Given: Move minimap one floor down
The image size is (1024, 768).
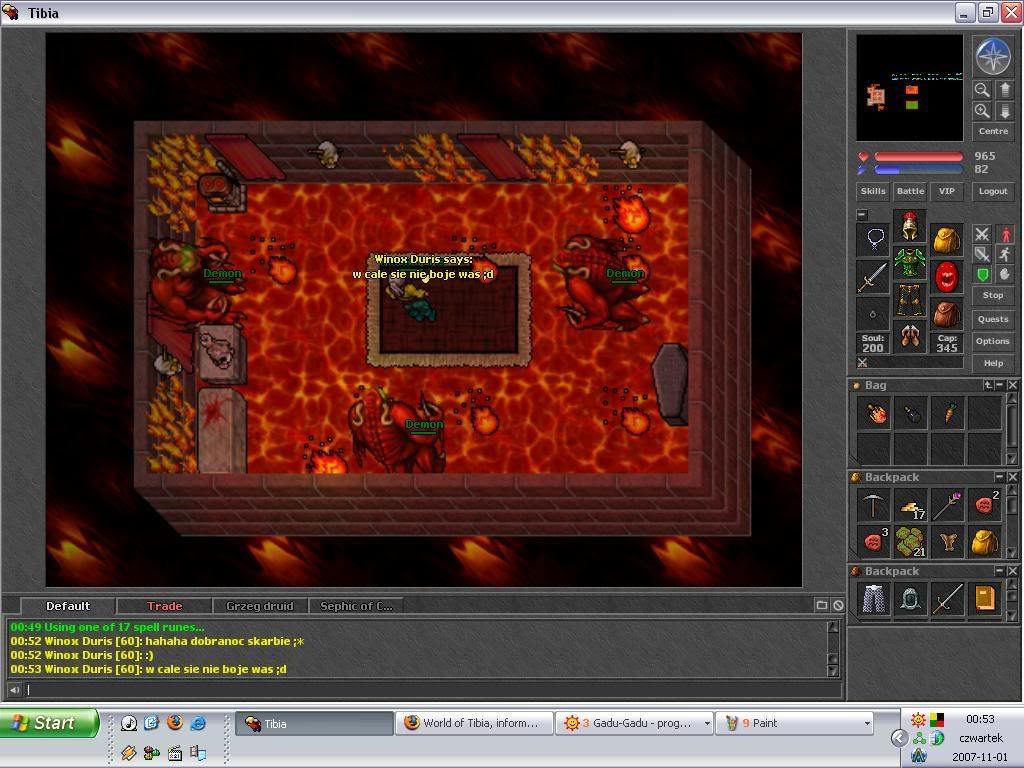Looking at the screenshot, I should pyautogui.click(x=1004, y=110).
